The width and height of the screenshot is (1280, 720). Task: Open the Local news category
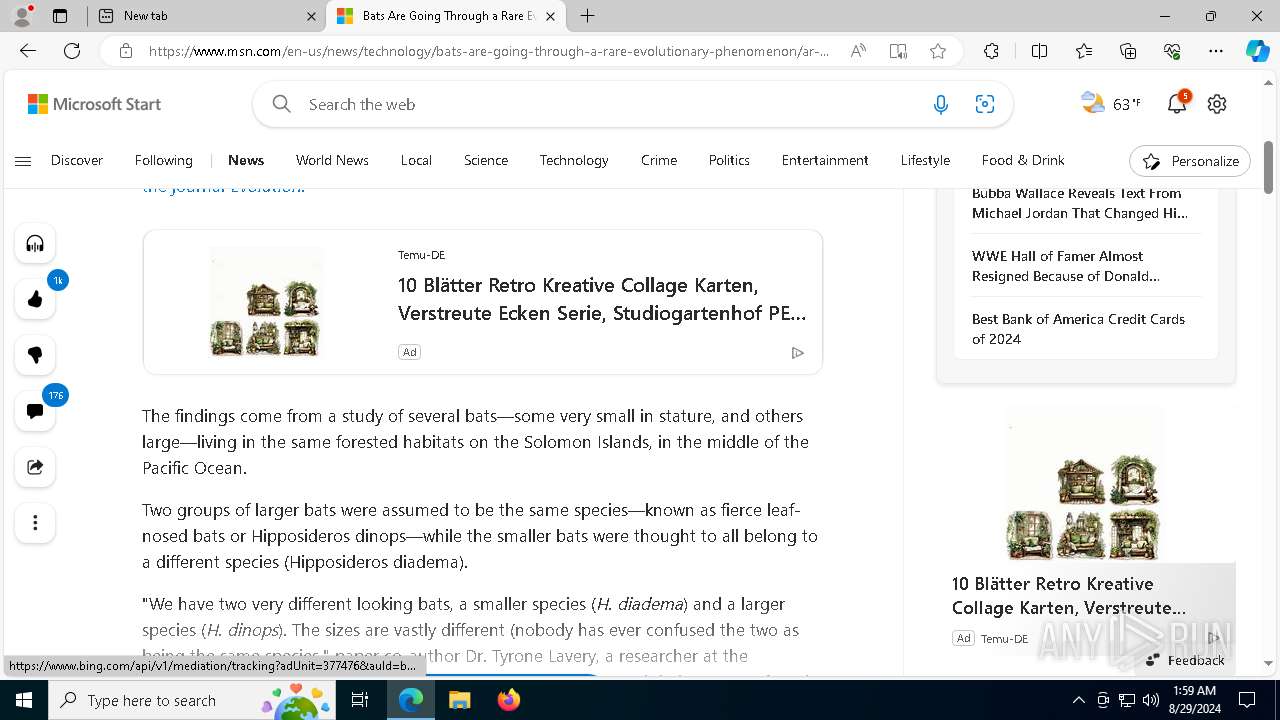[416, 160]
